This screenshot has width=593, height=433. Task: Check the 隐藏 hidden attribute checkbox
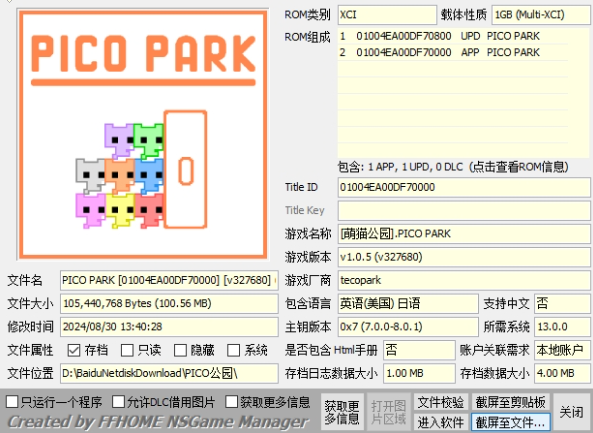point(180,350)
